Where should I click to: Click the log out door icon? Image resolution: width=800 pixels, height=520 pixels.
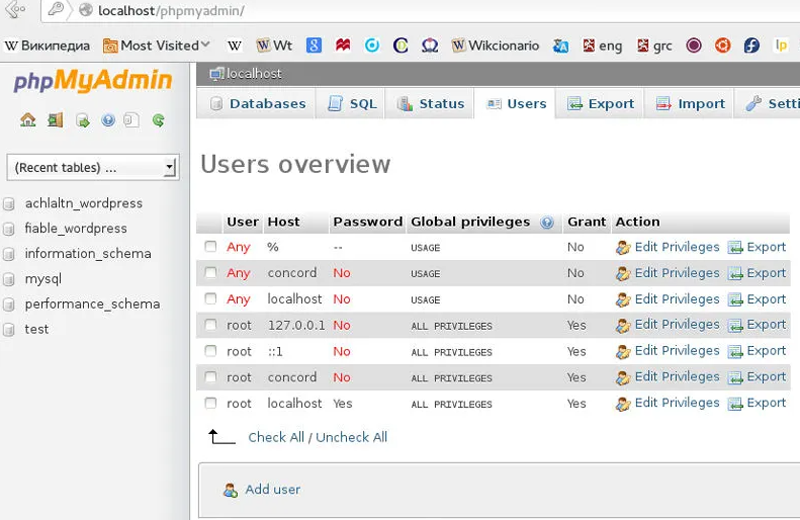55,120
